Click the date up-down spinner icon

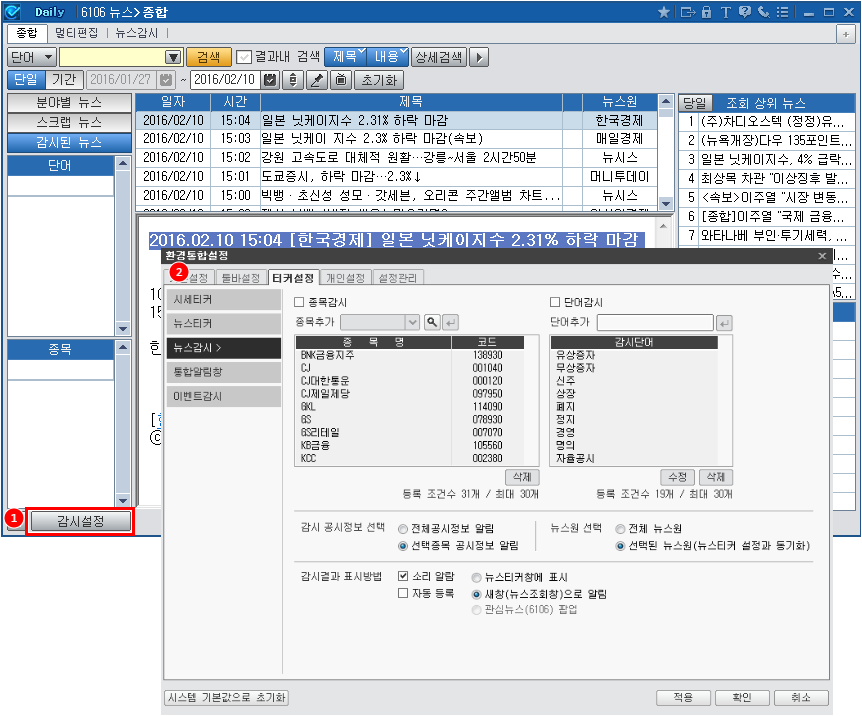click(x=293, y=80)
